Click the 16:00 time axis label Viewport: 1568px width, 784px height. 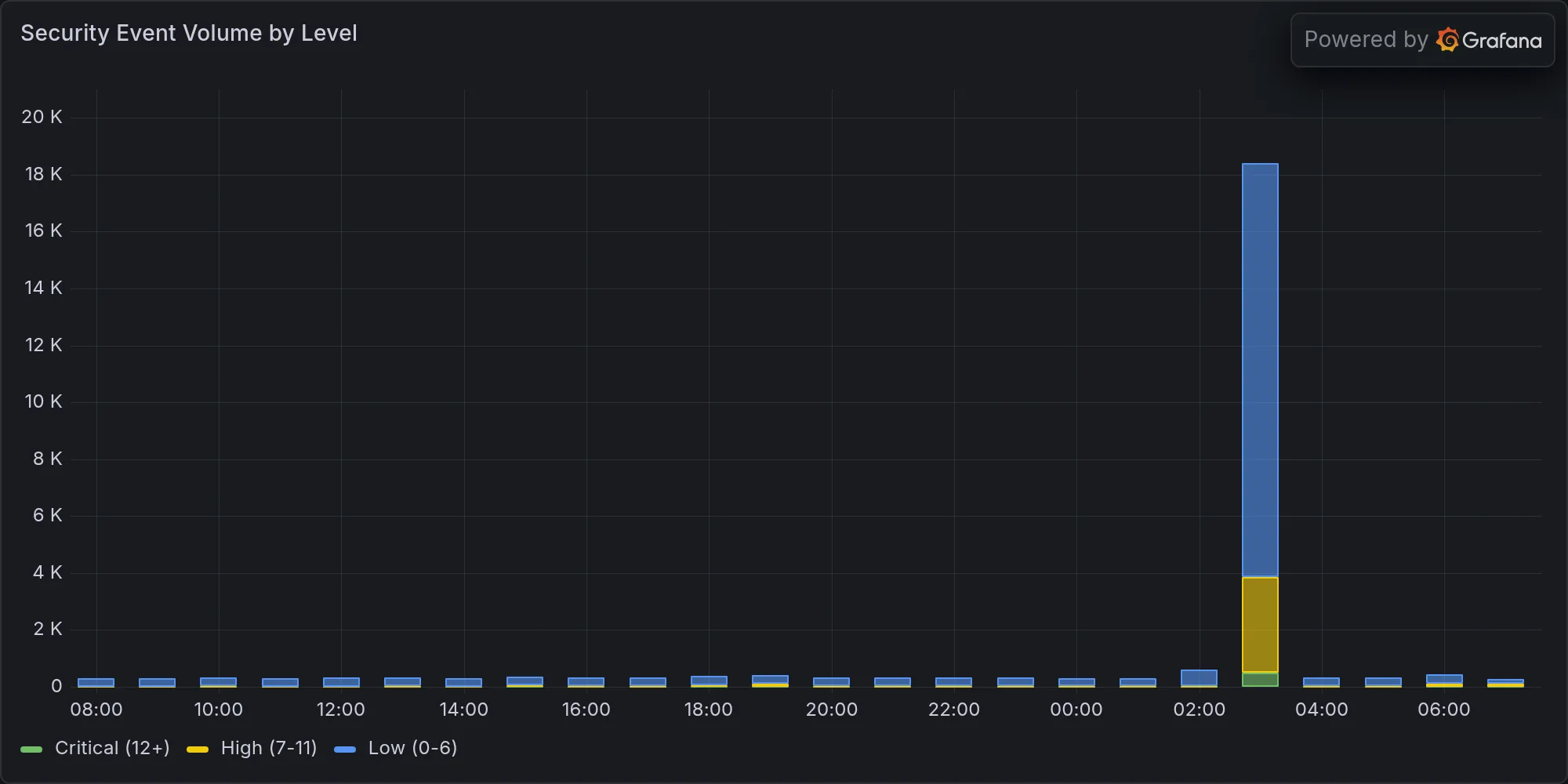click(586, 710)
